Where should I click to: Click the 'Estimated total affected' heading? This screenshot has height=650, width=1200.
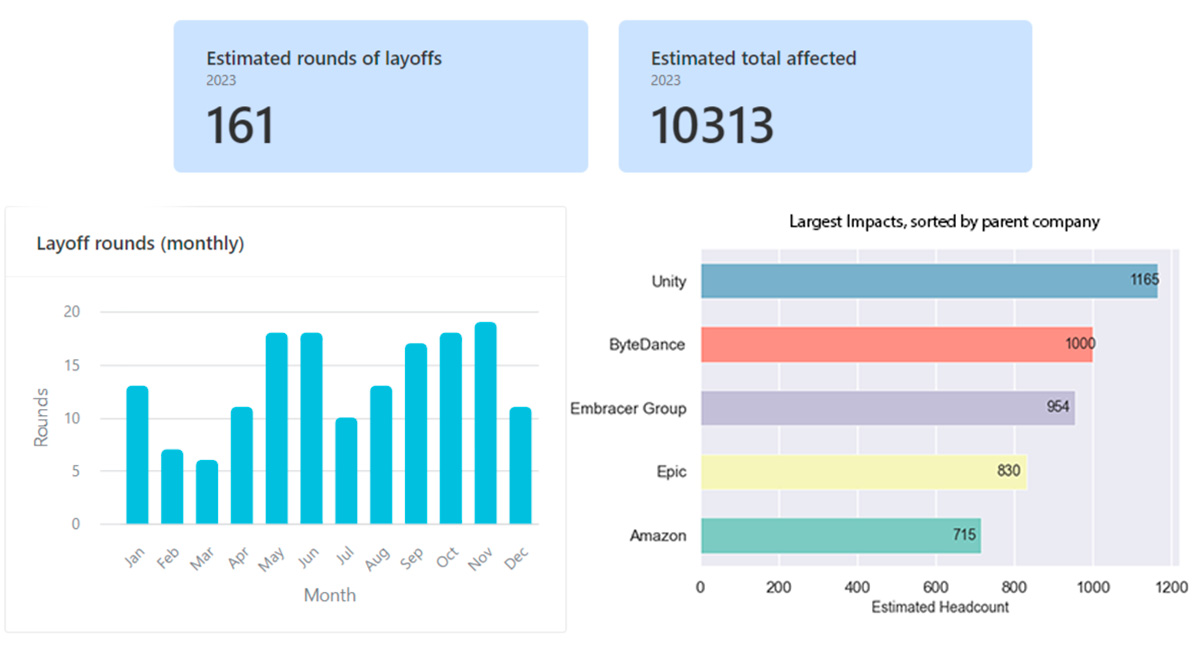[753, 58]
